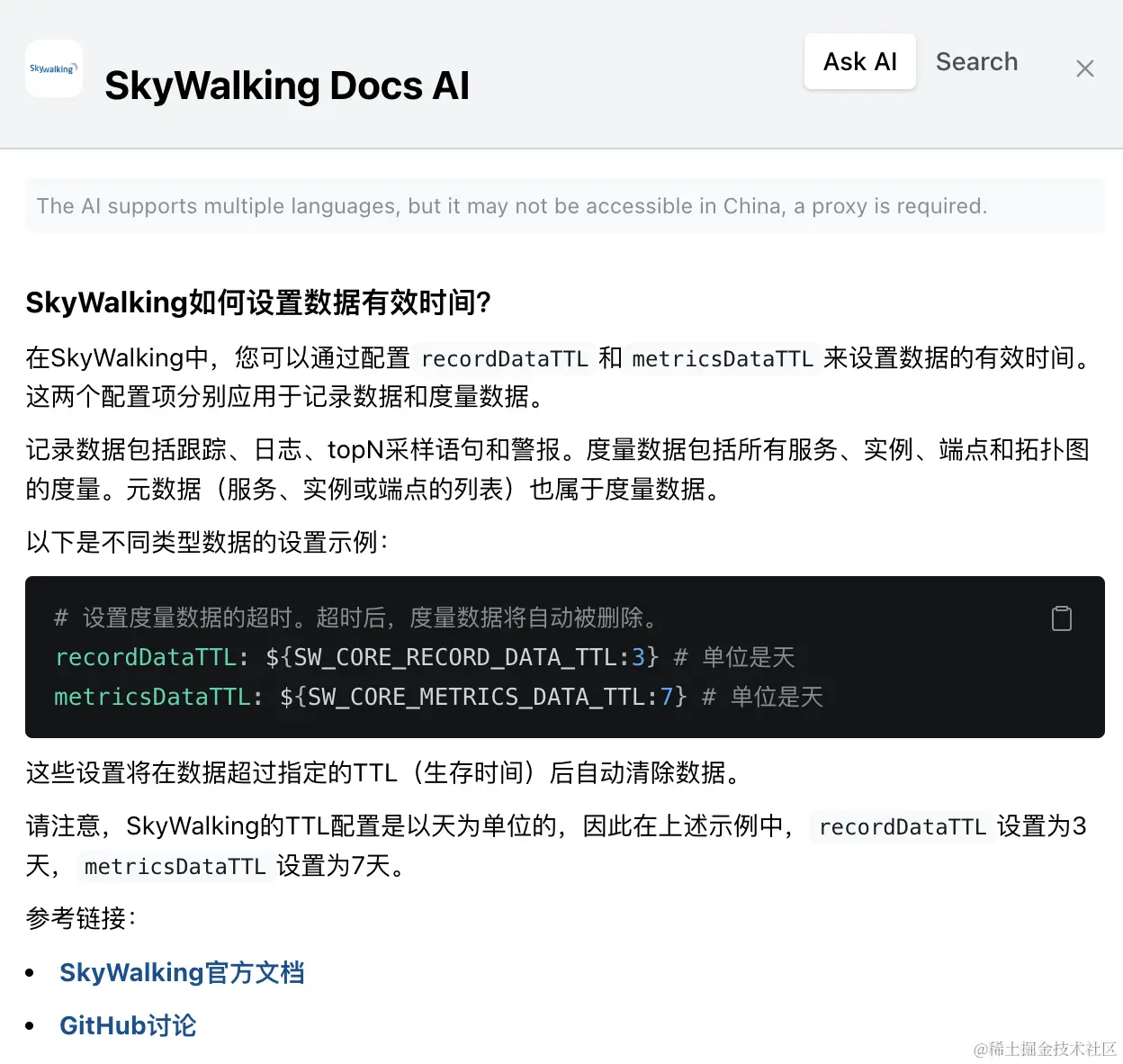
Task: Copy the code snippet using the copy icon
Action: click(1062, 618)
